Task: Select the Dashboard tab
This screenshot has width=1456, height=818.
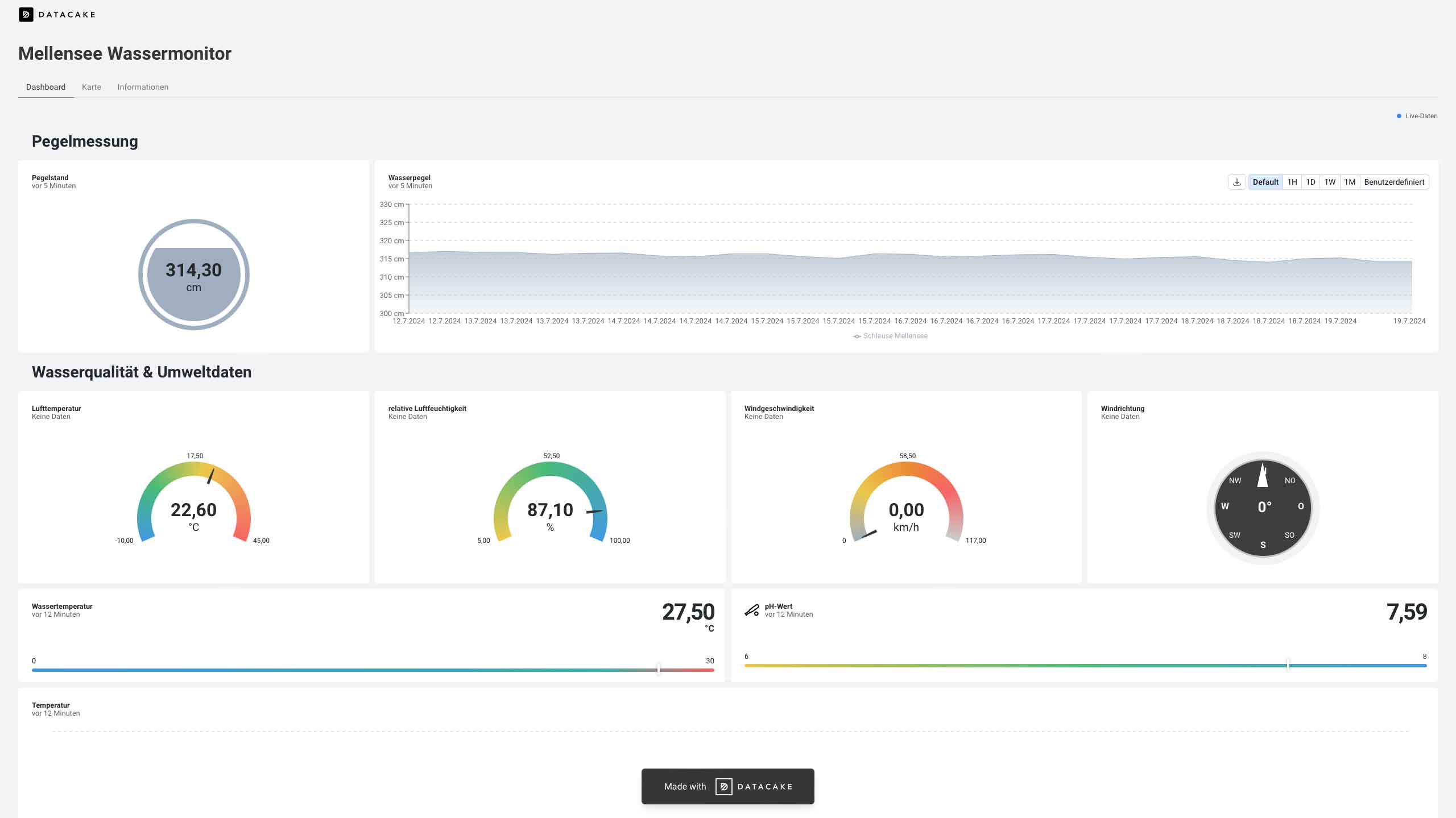Action: (45, 87)
